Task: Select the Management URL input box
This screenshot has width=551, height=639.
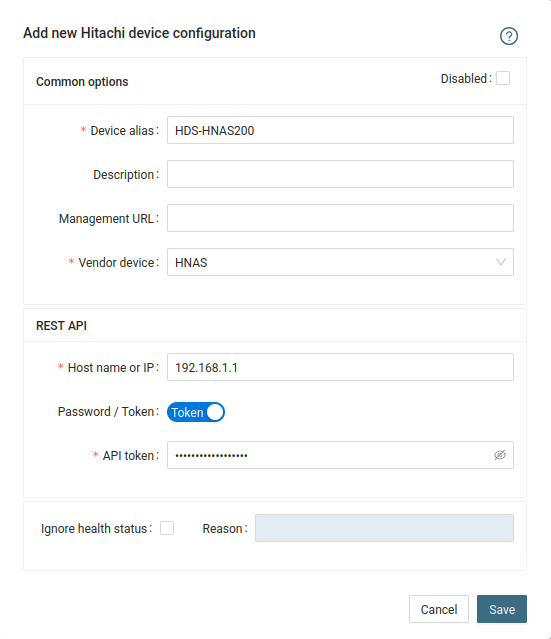Action: [x=340, y=218]
